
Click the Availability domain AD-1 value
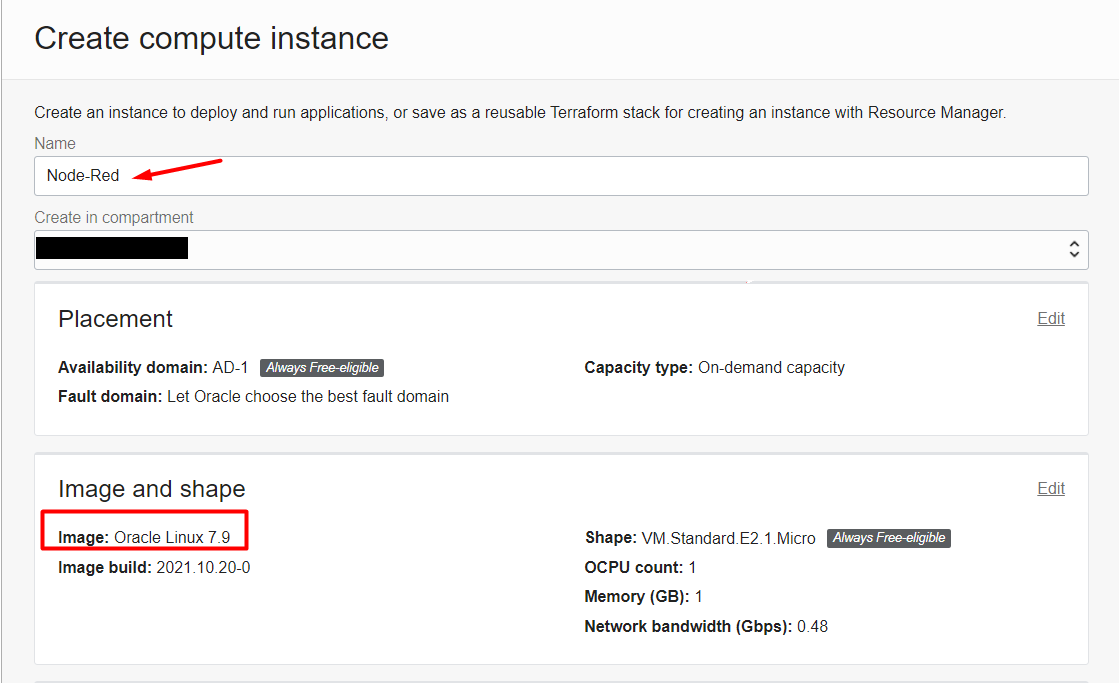pyautogui.click(x=230, y=368)
